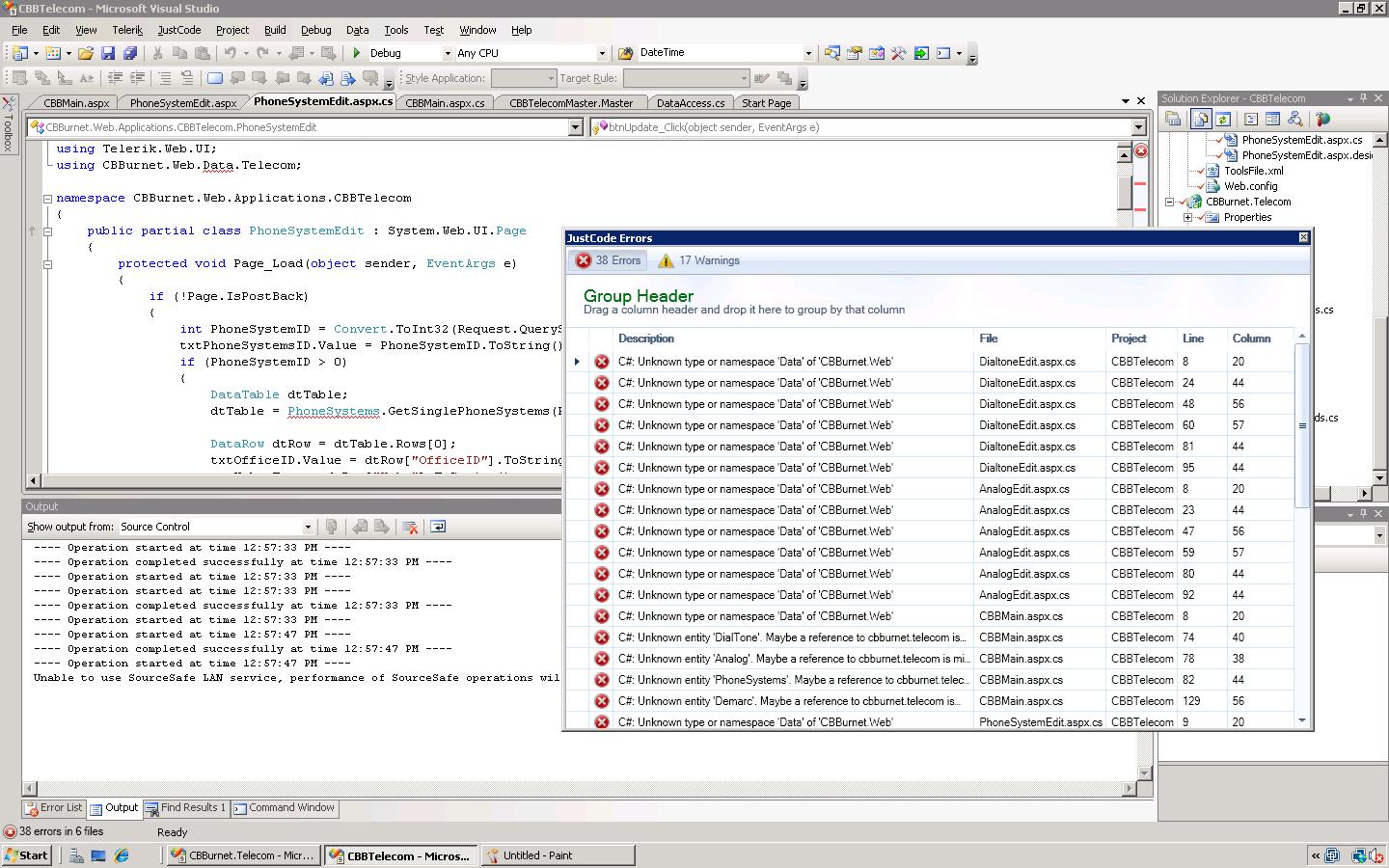This screenshot has width=1389, height=868.
Task: Open Internet Explorer from the quick launch
Action: click(x=122, y=855)
